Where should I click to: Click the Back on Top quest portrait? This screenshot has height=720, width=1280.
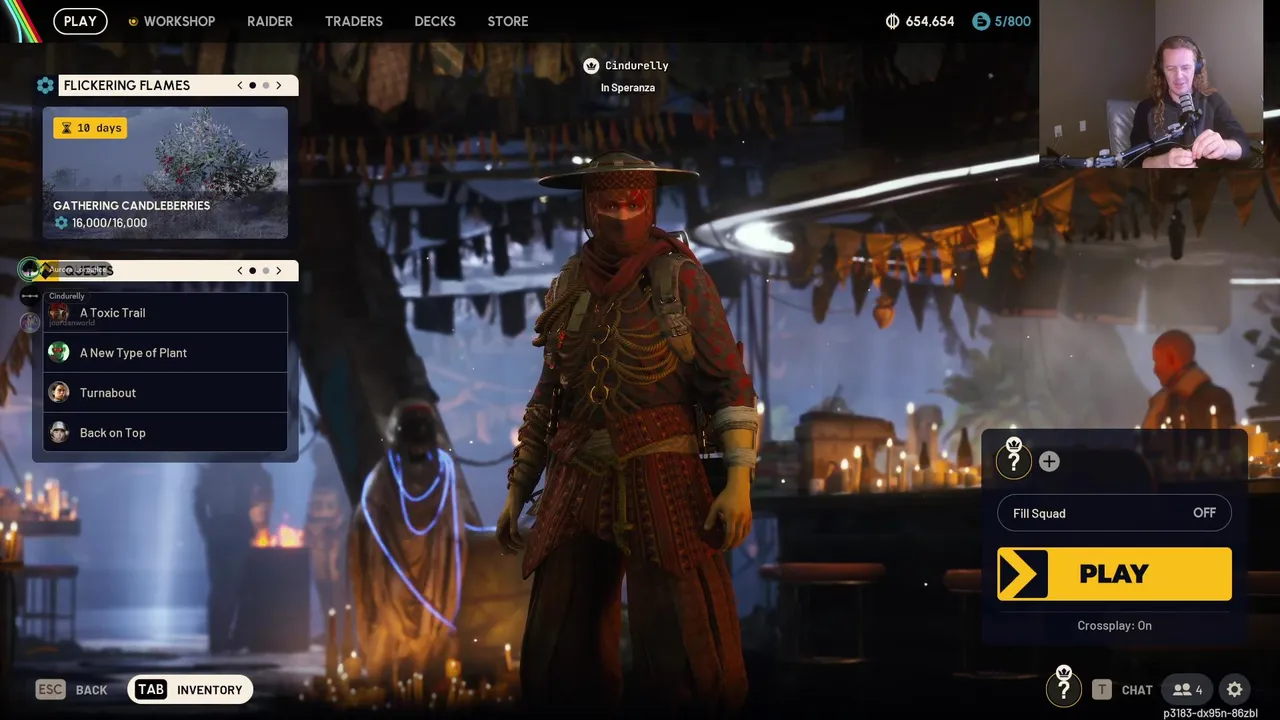pos(59,432)
